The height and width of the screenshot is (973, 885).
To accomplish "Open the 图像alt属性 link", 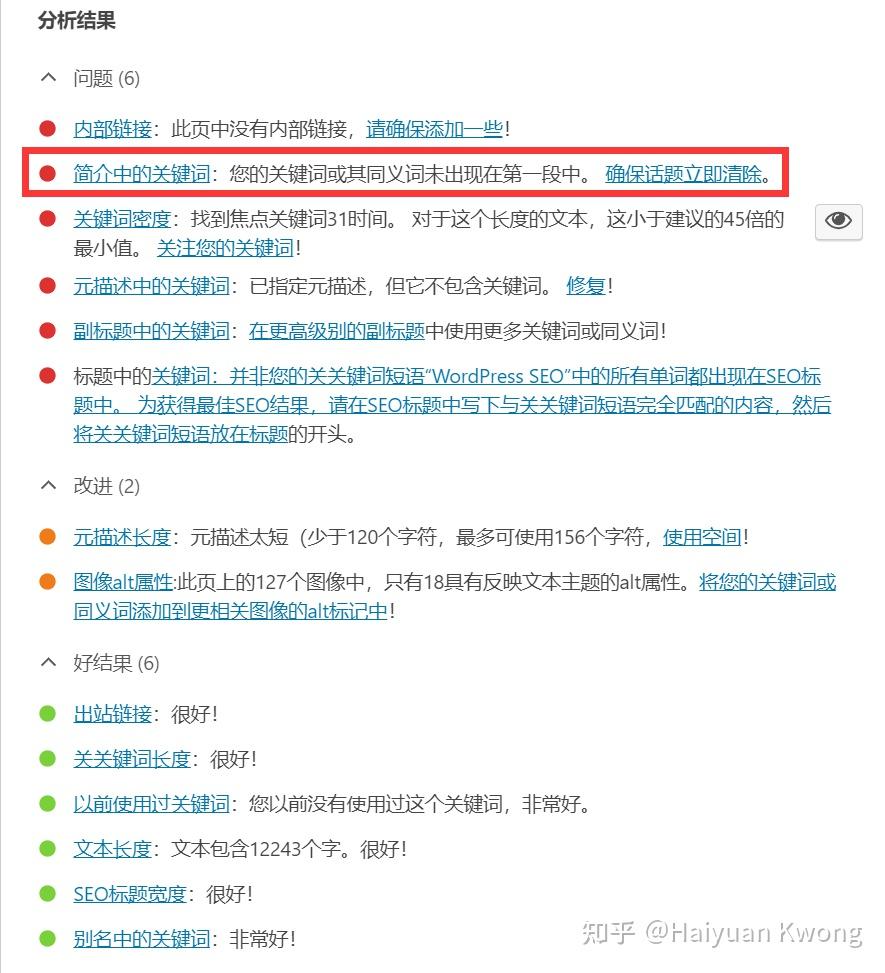I will [123, 582].
